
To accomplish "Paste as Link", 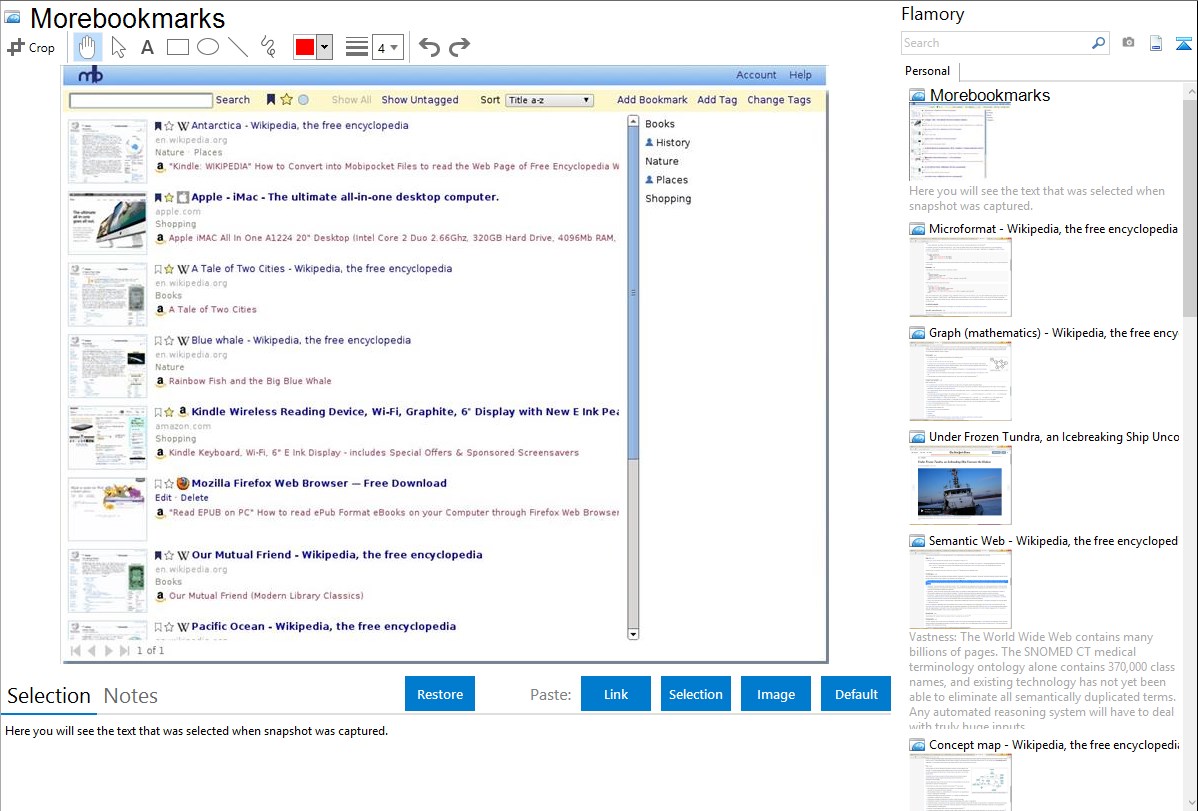I will point(616,694).
